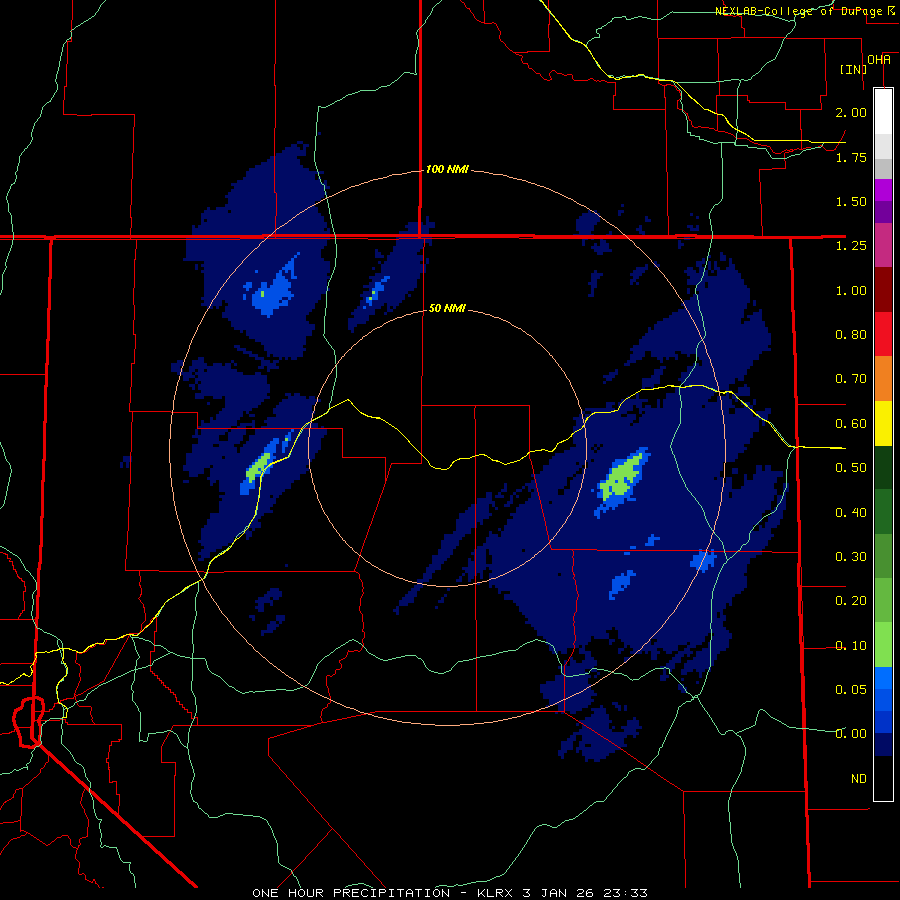The image size is (900, 900).
Task: Click the black ND legend swatch
Action: tap(883, 778)
